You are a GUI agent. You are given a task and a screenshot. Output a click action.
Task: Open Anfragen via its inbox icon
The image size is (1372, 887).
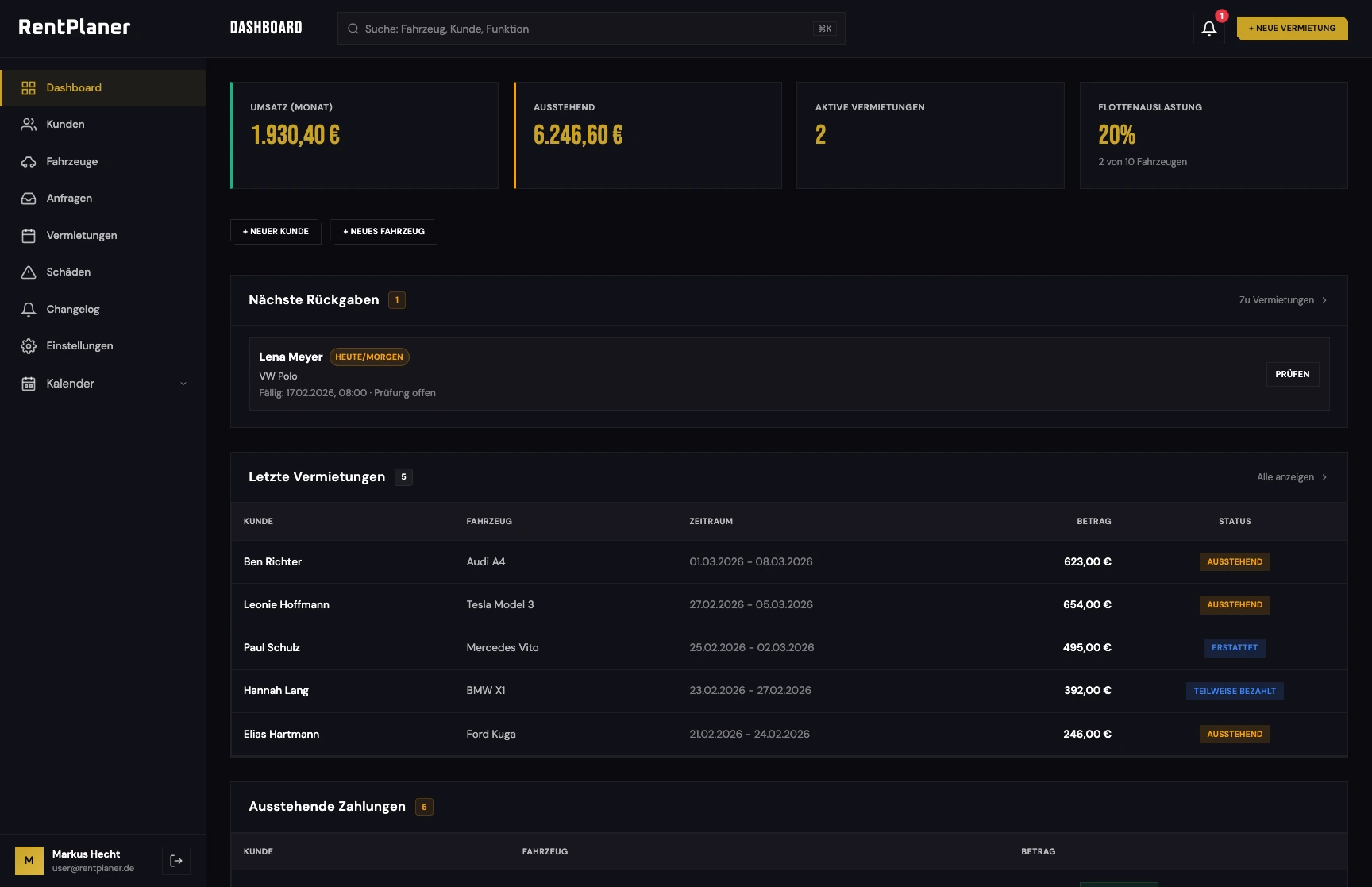coord(29,198)
